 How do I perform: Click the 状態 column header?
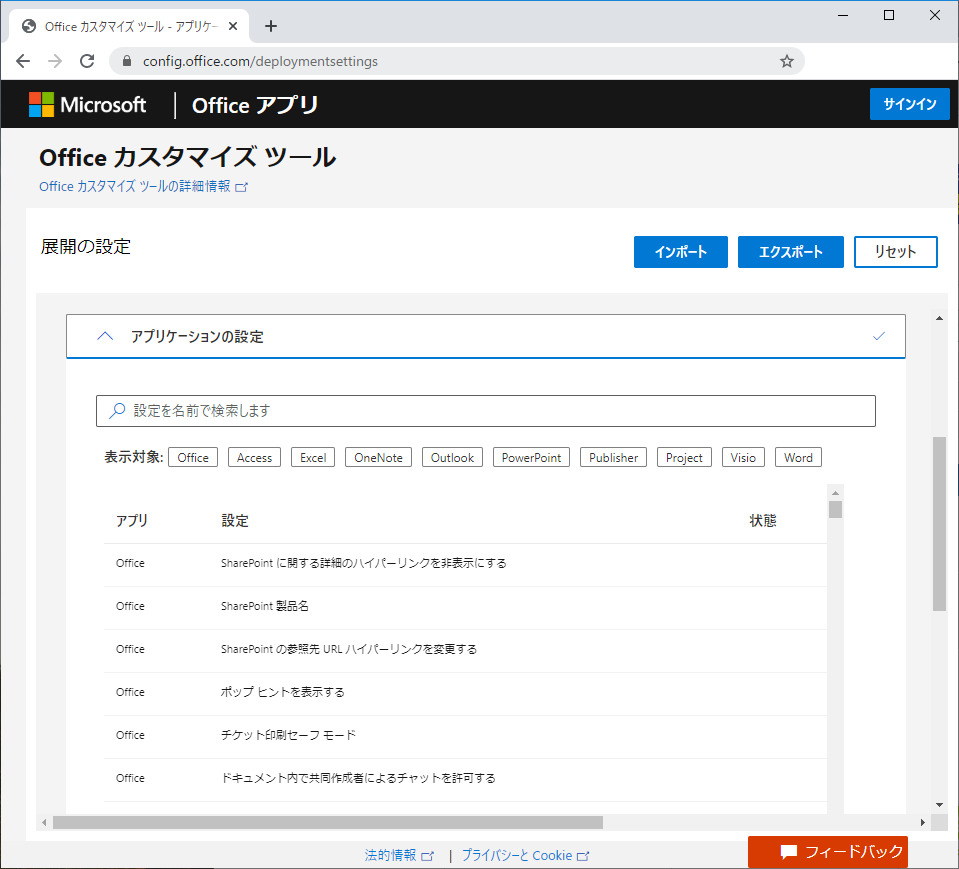tap(763, 520)
